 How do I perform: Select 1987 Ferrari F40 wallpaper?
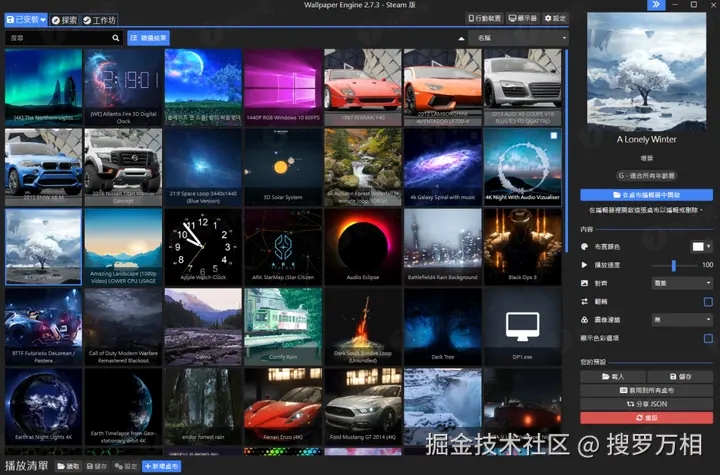363,87
